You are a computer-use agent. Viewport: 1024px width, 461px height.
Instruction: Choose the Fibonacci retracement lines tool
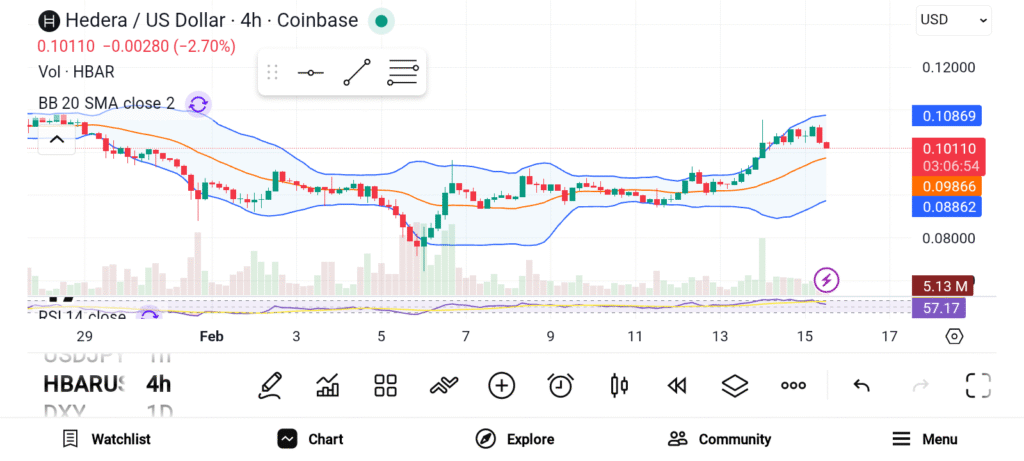pyautogui.click(x=402, y=73)
